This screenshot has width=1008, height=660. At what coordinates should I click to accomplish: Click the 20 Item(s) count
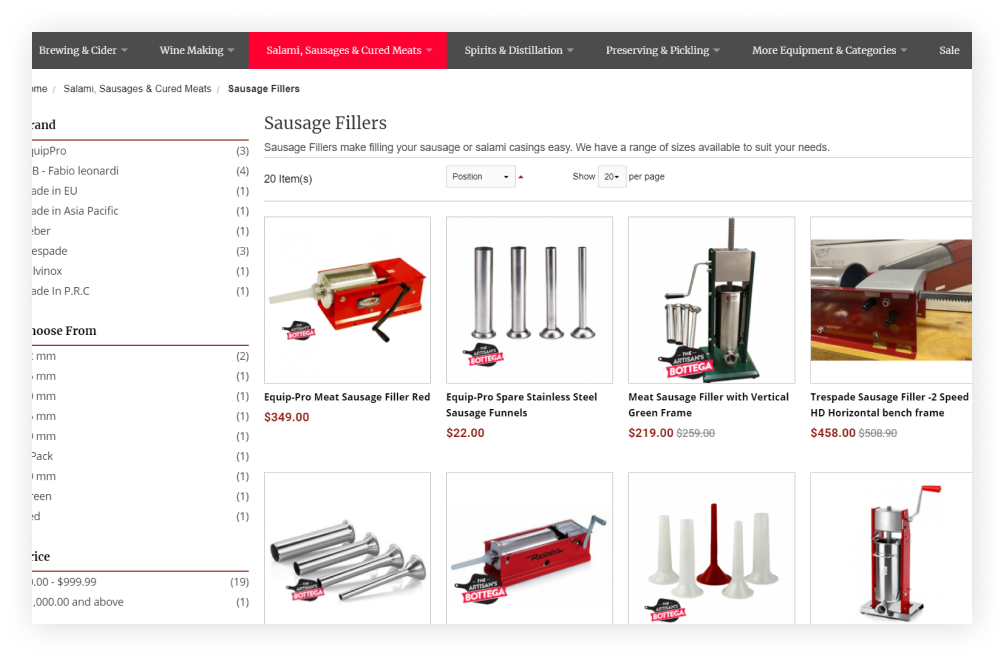point(288,179)
